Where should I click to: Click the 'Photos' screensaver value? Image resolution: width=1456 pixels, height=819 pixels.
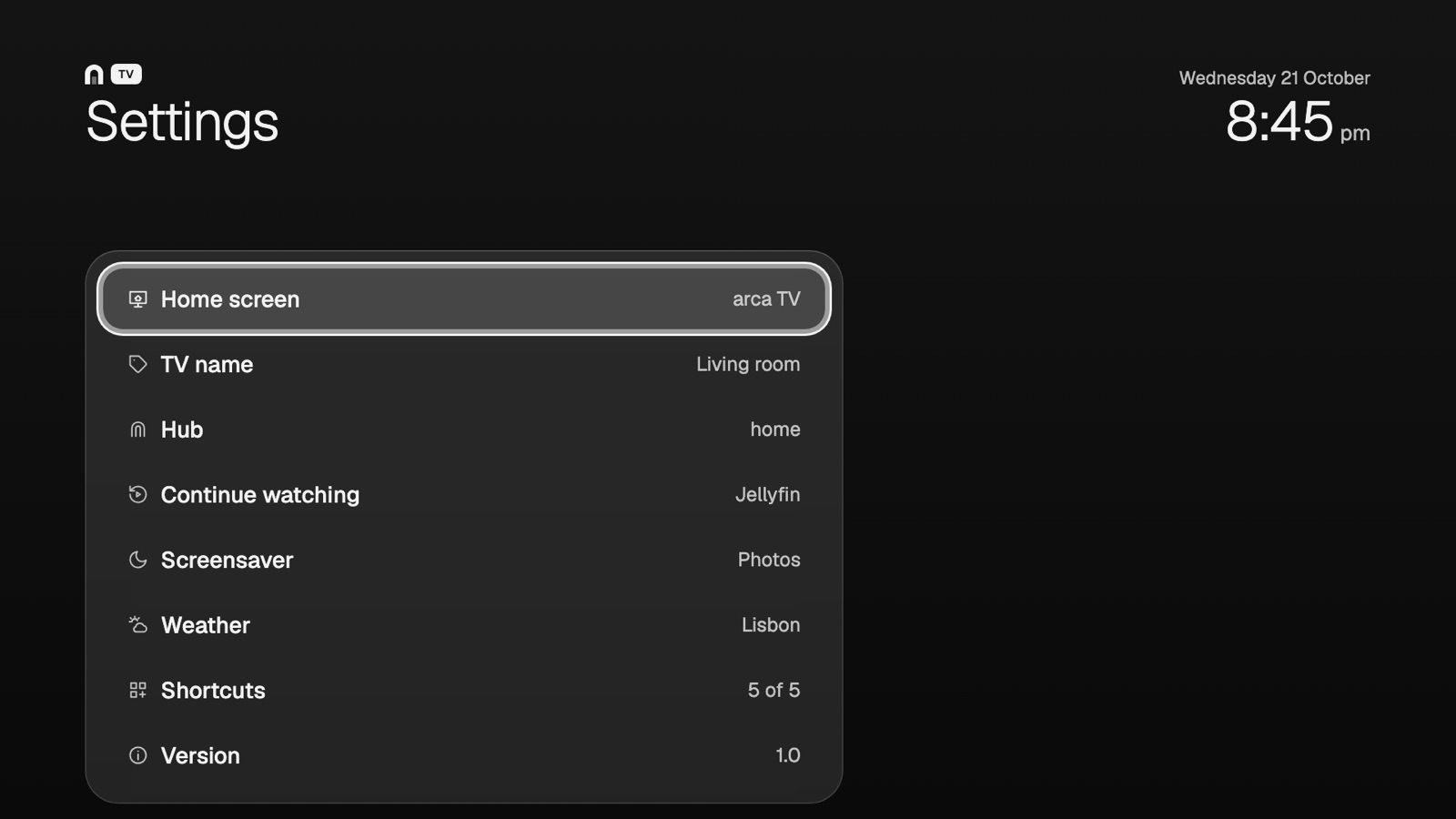point(769,560)
